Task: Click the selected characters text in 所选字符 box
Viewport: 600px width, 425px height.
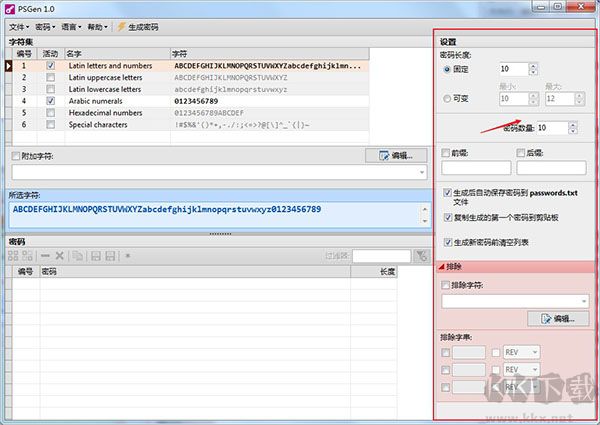Action: click(x=167, y=209)
